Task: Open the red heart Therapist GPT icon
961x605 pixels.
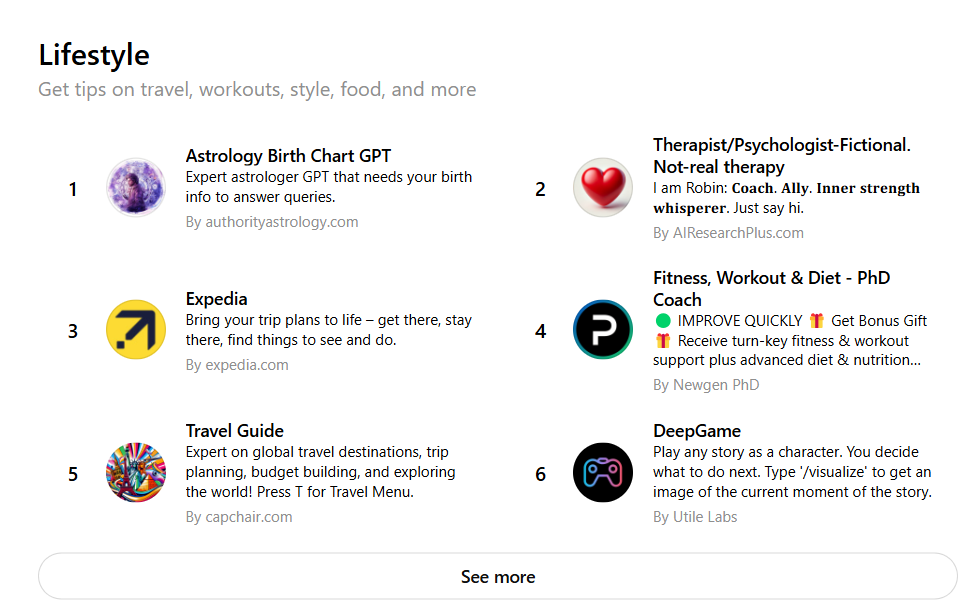Action: click(x=602, y=188)
